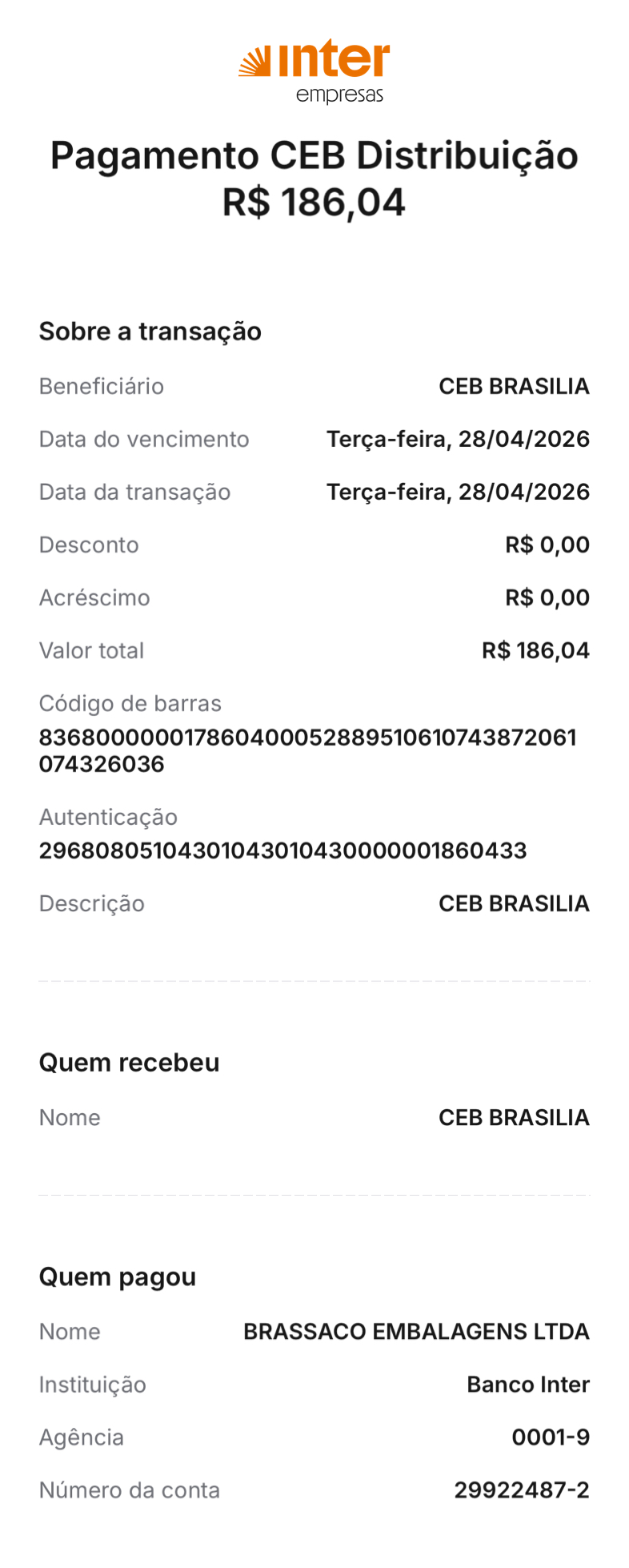Click the Data do vencimento date value

click(458, 439)
